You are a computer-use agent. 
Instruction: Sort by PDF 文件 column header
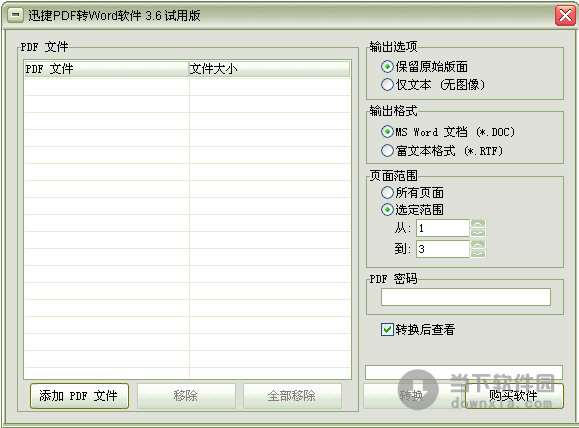click(107, 69)
